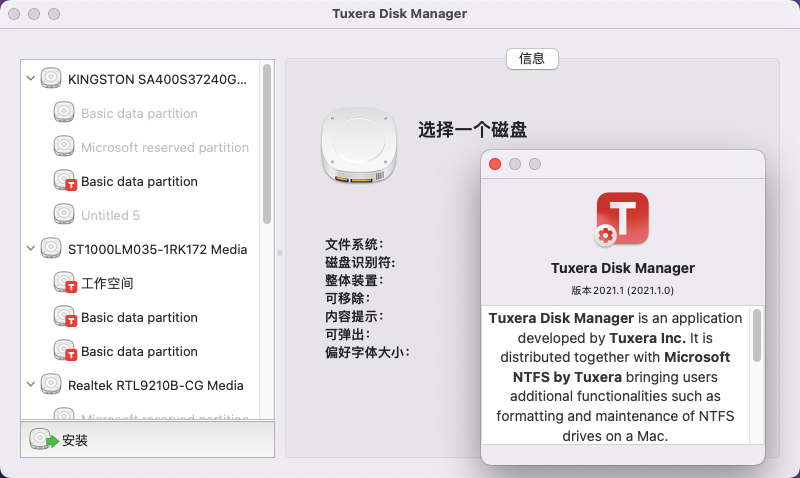Click the 可移除: label
The height and width of the screenshot is (478, 800).
348,298
